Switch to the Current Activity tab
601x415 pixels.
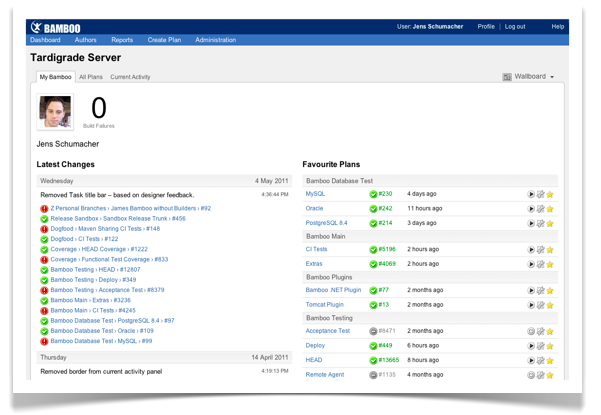[130, 77]
